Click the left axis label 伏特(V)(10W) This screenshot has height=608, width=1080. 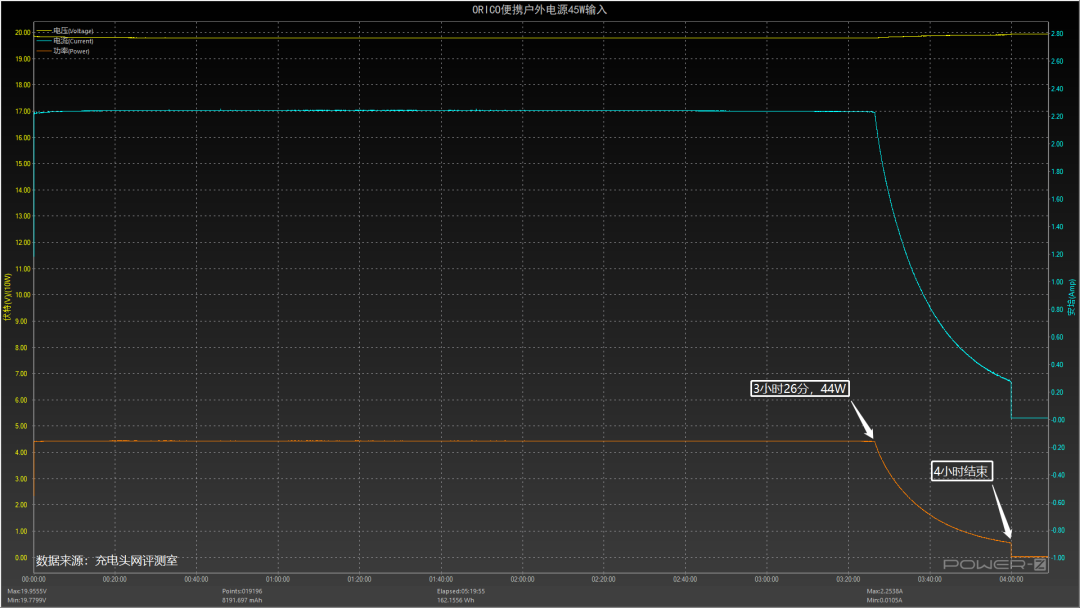(8, 297)
